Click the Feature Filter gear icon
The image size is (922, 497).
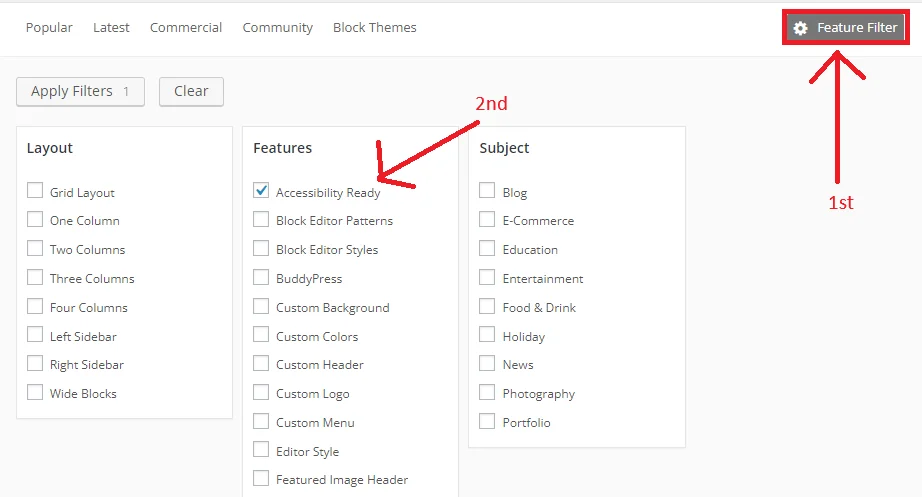800,29
